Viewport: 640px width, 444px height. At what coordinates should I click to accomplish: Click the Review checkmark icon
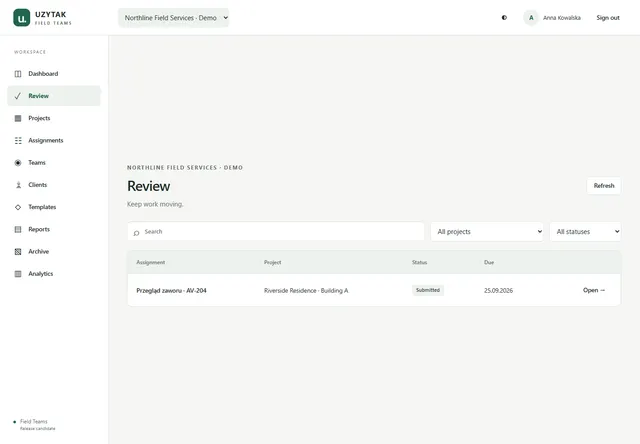[18, 96]
